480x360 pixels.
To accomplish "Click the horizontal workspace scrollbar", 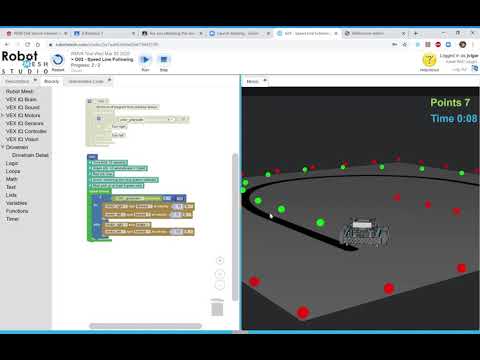I will pos(145,326).
